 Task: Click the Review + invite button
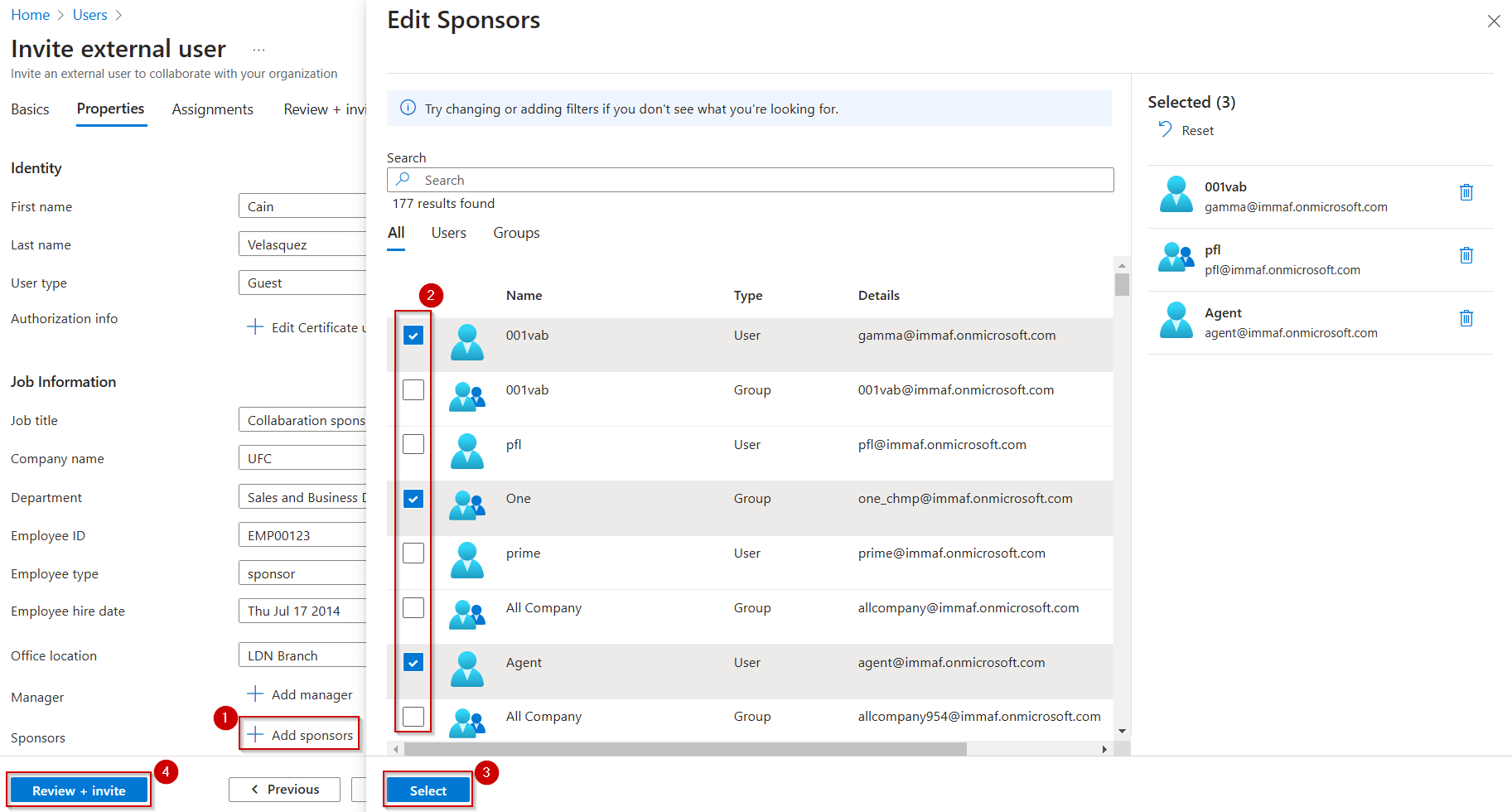[78, 790]
